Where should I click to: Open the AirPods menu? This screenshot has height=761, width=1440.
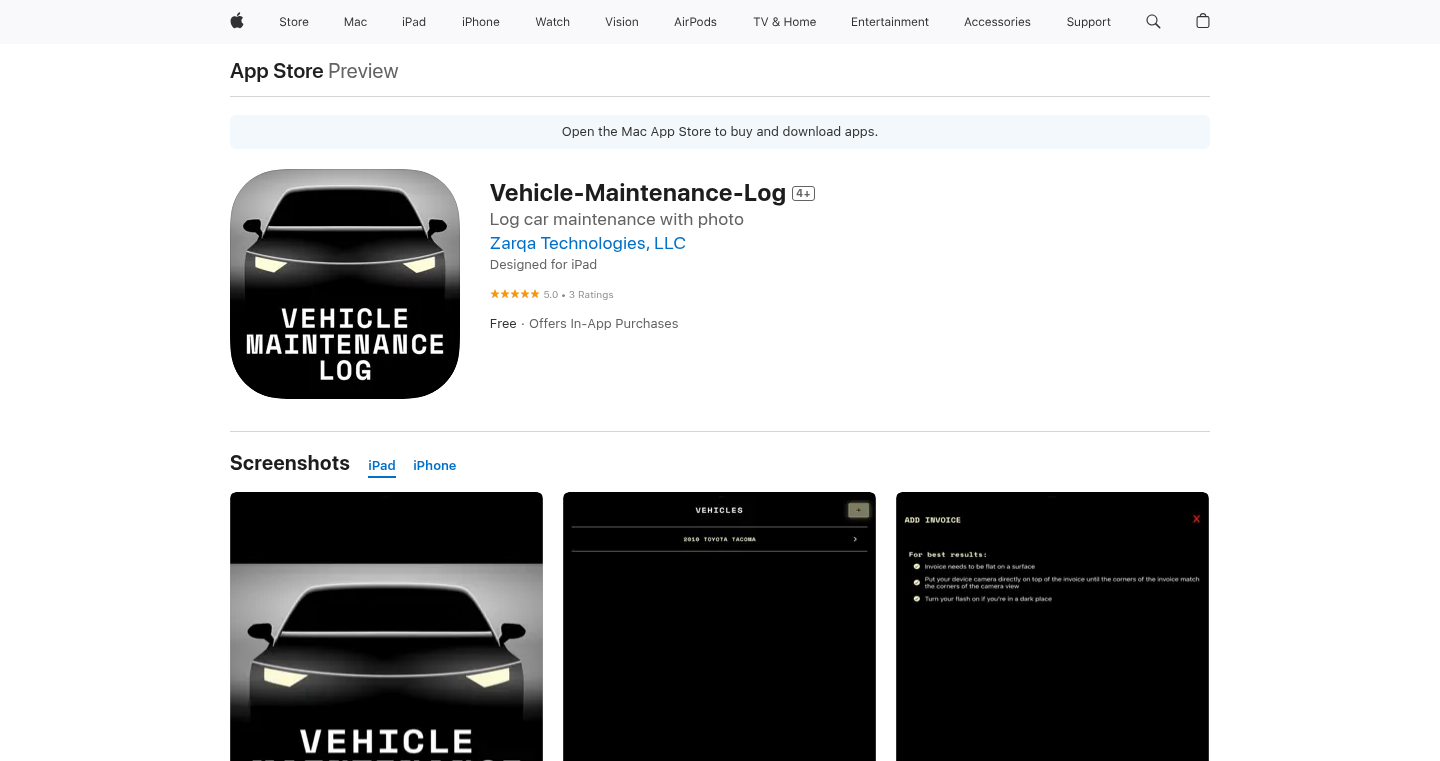click(695, 22)
